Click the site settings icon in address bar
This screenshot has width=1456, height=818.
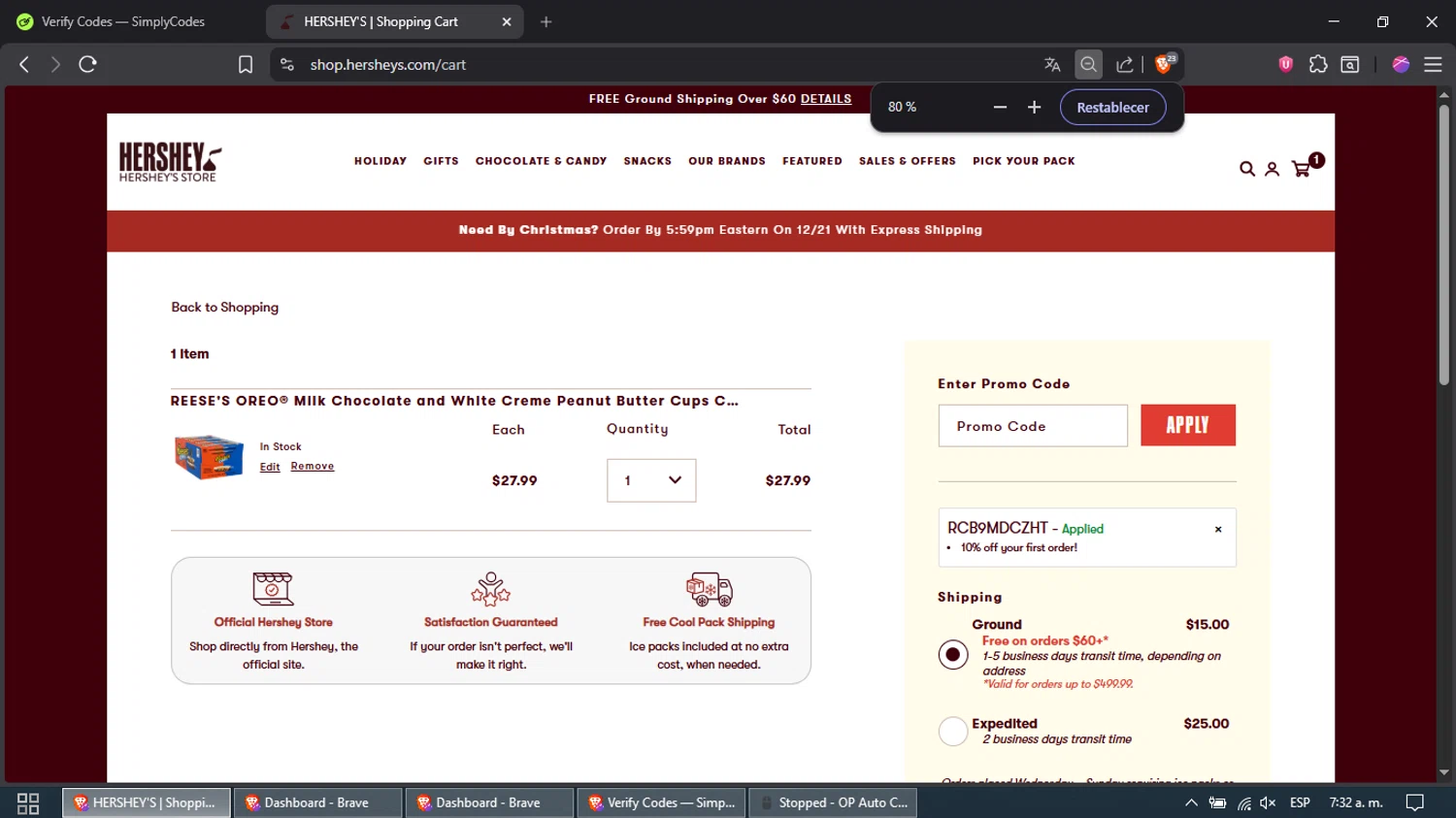(286, 64)
